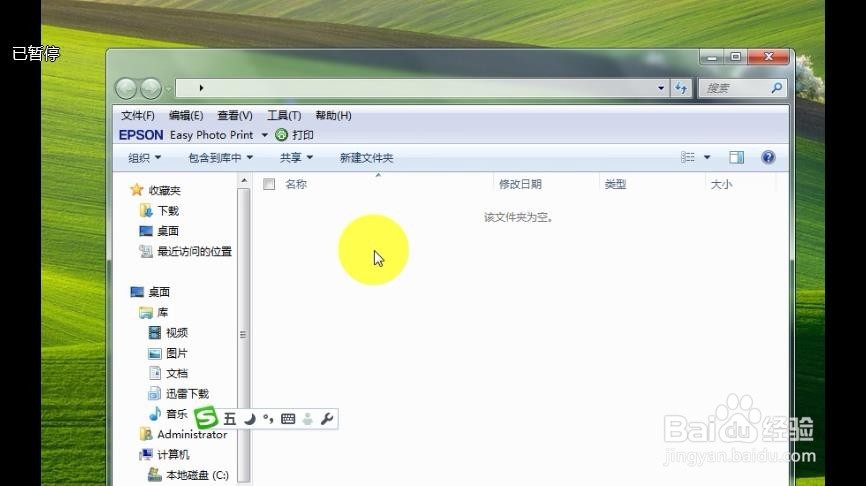866x486 pixels.
Task: Click the Music note library icon
Action: (x=155, y=414)
